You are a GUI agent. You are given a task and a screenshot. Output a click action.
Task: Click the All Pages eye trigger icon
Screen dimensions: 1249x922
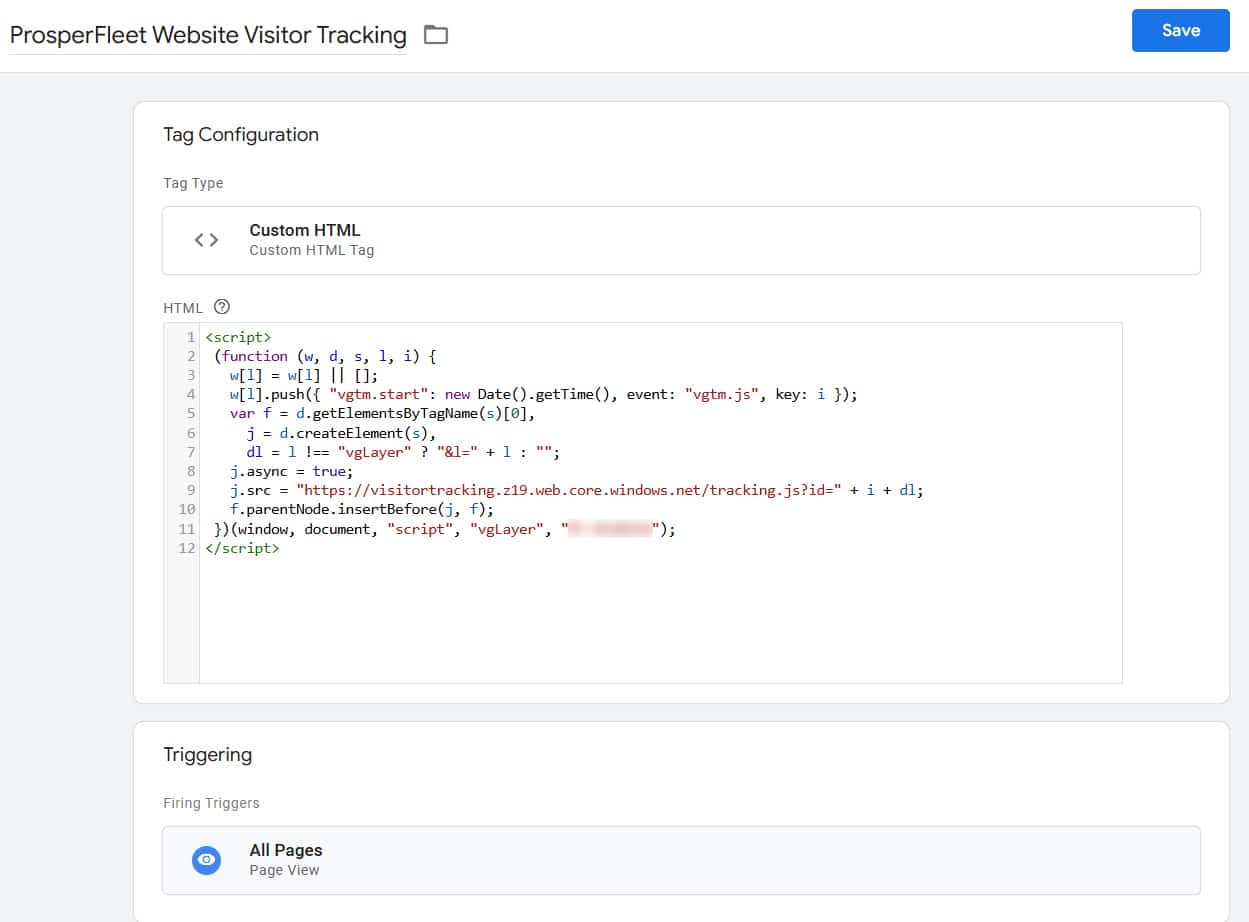coord(206,860)
